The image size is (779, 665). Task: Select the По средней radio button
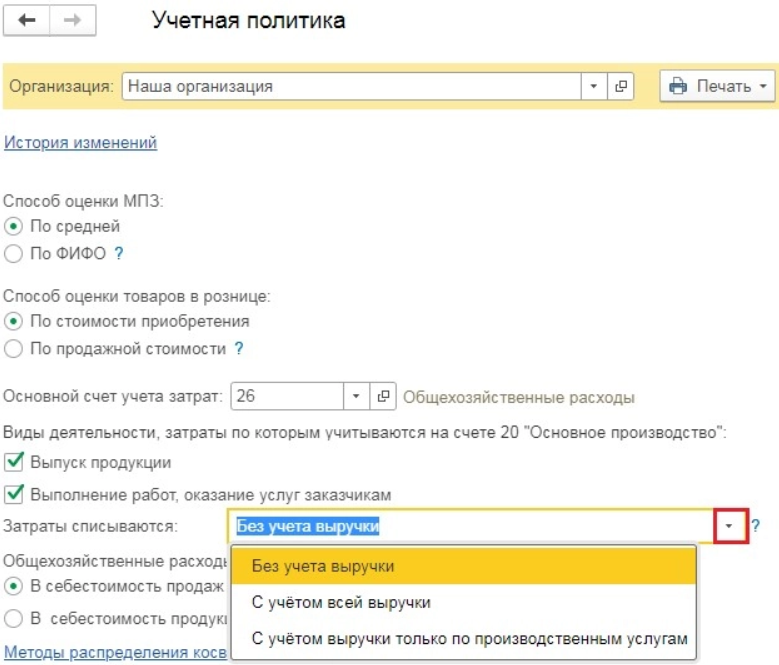14,227
